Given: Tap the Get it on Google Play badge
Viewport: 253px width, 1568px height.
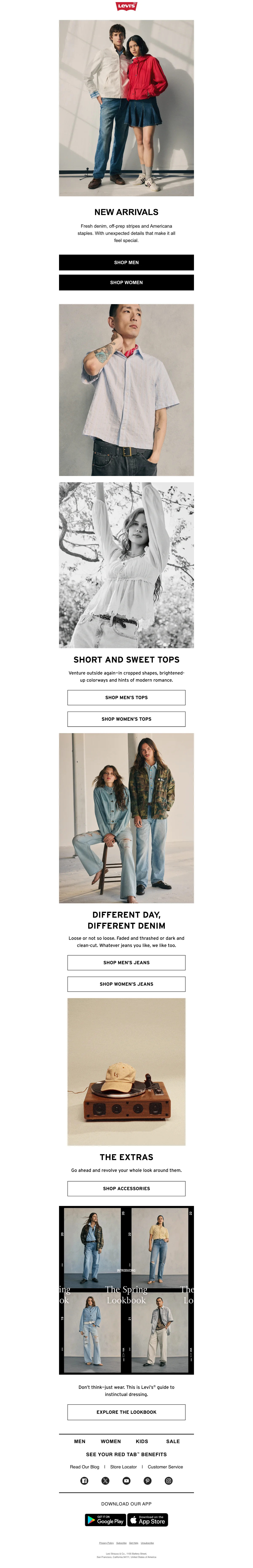Looking at the screenshot, I should coord(105,1520).
